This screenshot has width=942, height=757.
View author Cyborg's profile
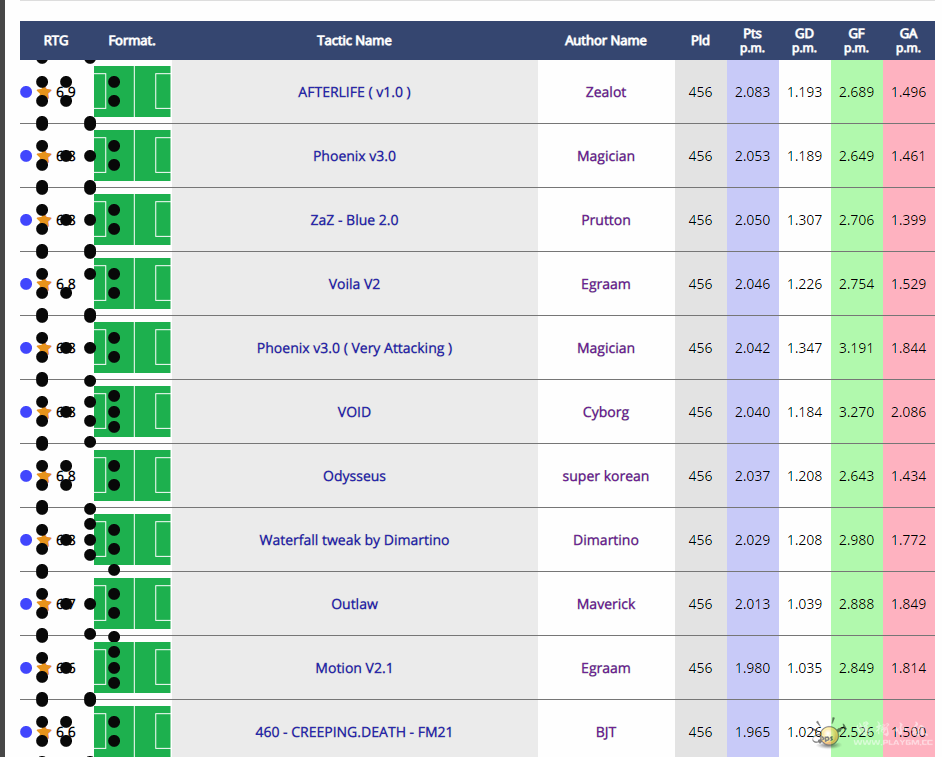pyautogui.click(x=606, y=412)
